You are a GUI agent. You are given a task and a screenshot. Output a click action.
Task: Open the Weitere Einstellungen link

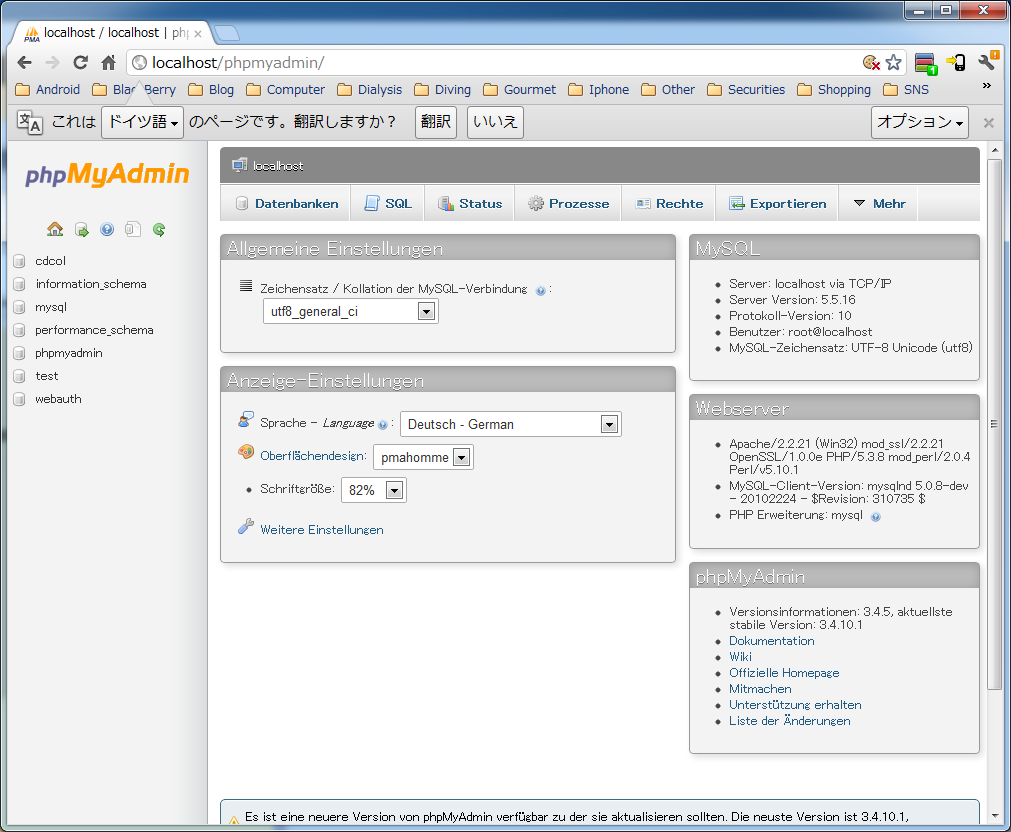[322, 530]
